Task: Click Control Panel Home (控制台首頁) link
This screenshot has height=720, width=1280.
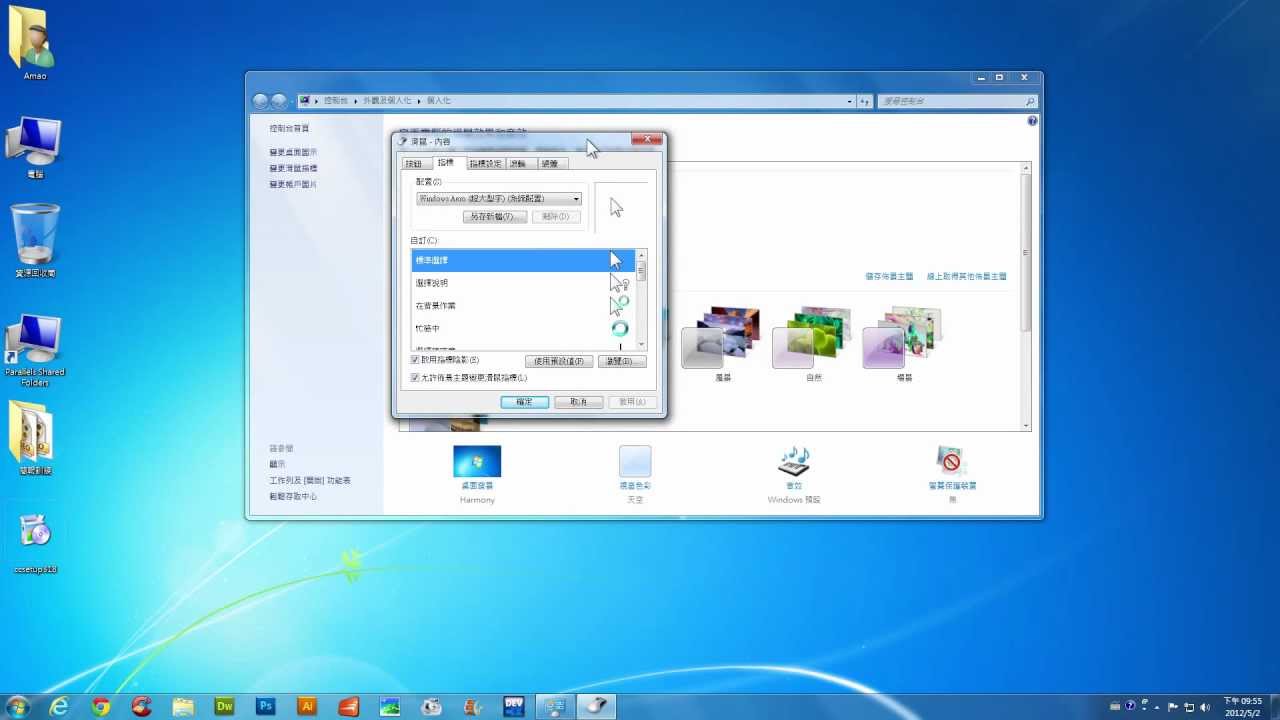Action: point(289,128)
